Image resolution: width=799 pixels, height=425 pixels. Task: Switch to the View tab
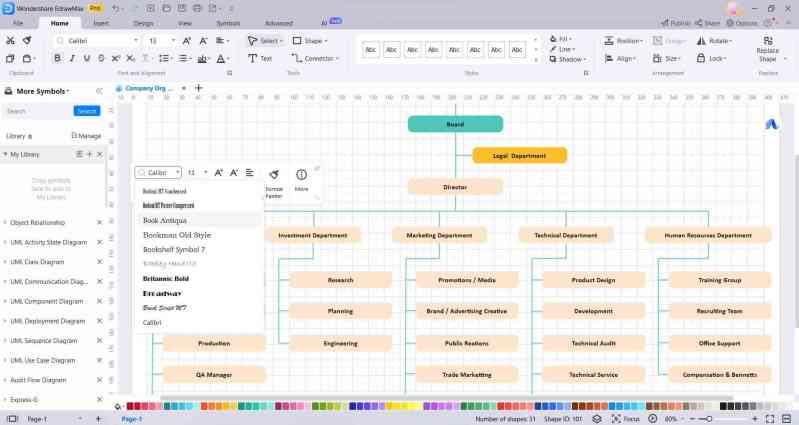[x=184, y=23]
